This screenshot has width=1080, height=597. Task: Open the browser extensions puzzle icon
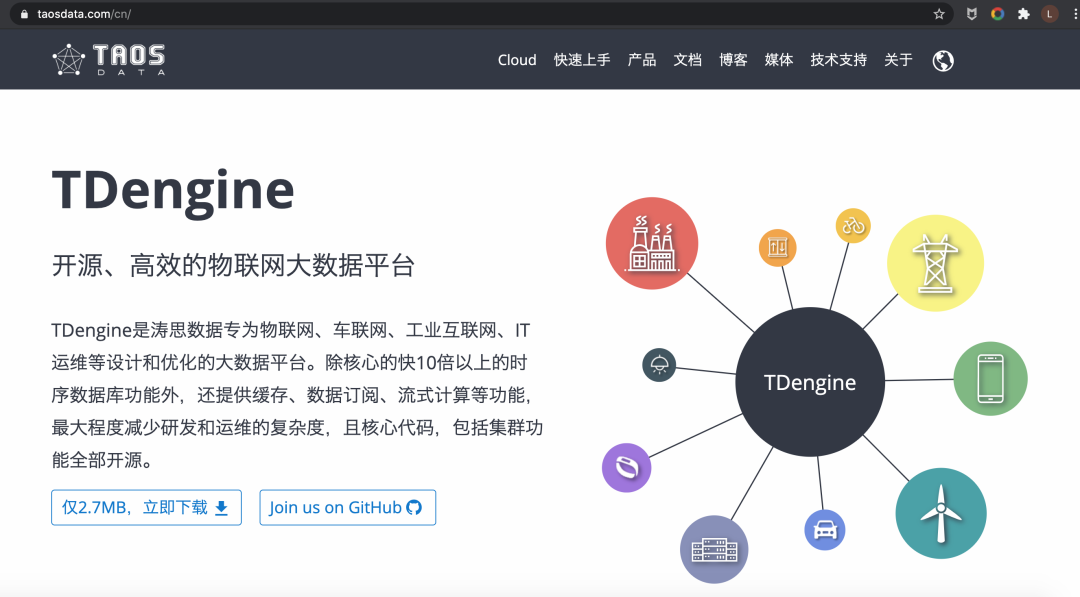pyautogui.click(x=1024, y=14)
